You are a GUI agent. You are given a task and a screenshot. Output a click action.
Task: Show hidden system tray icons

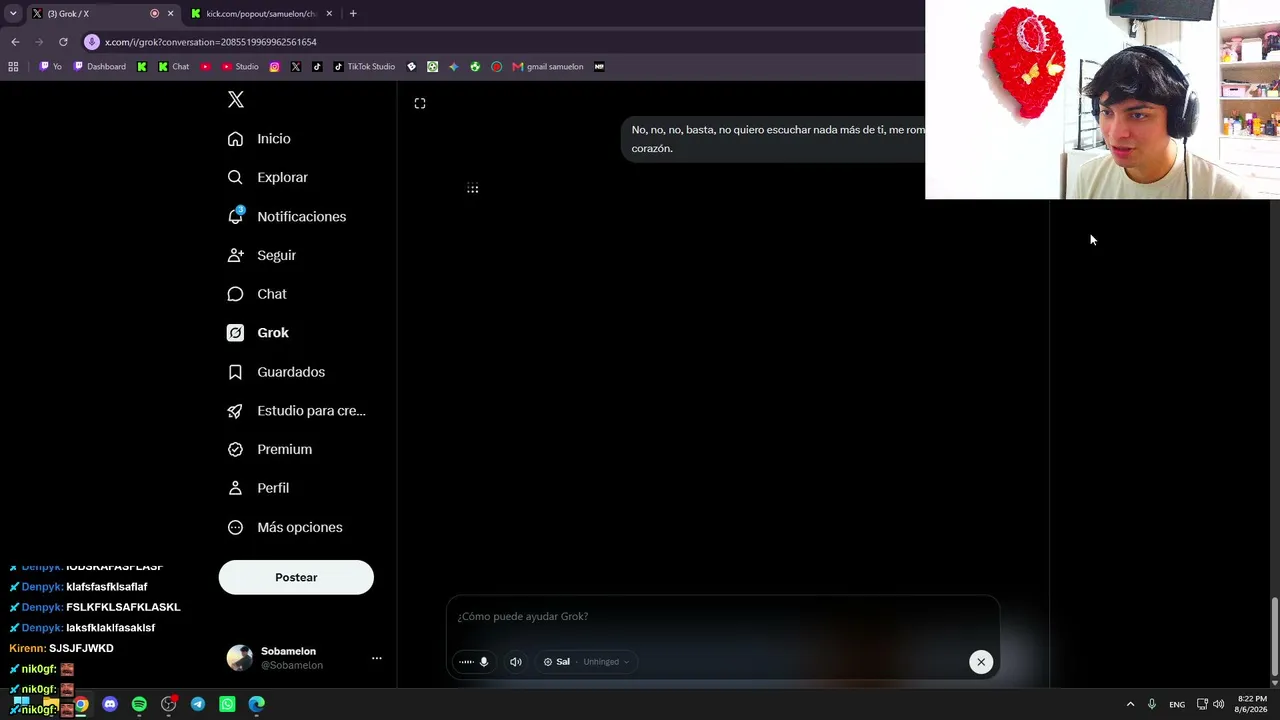(1130, 704)
